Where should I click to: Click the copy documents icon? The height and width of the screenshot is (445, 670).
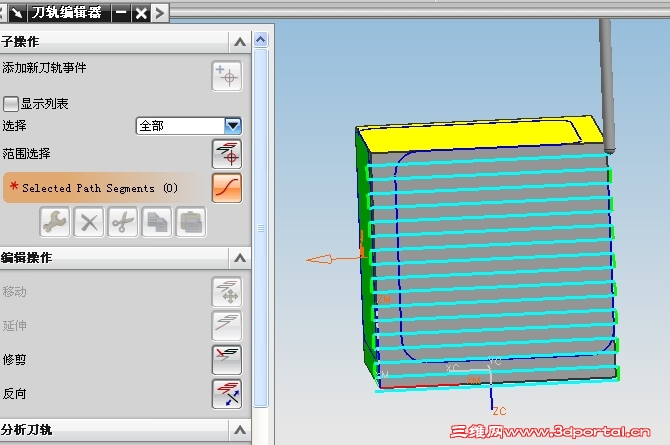157,222
